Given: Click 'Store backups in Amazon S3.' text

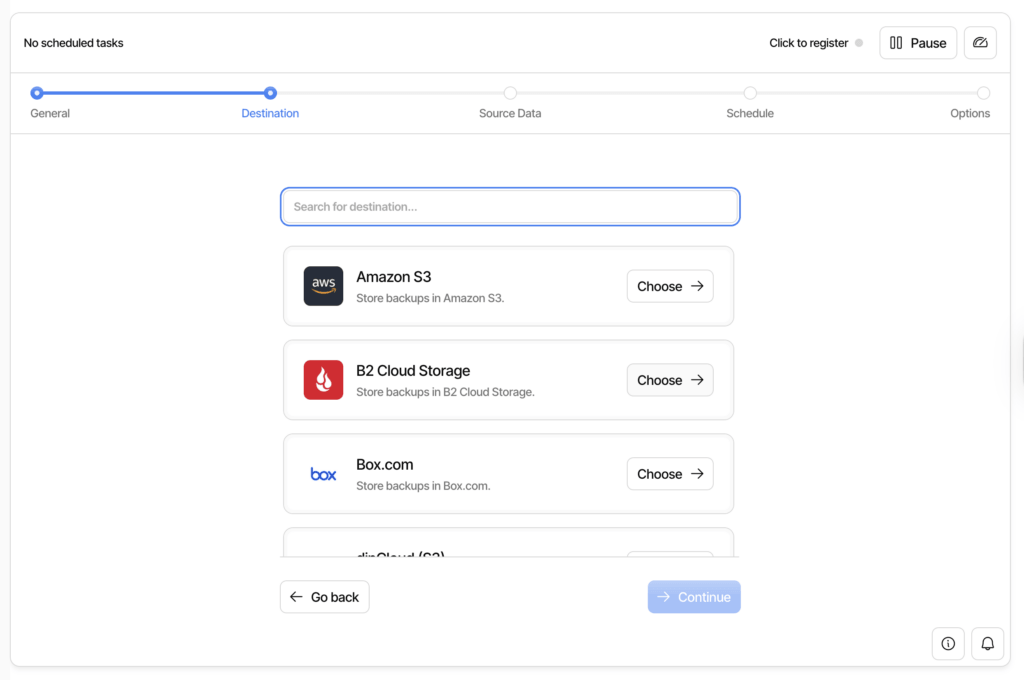Looking at the screenshot, I should 430,298.
